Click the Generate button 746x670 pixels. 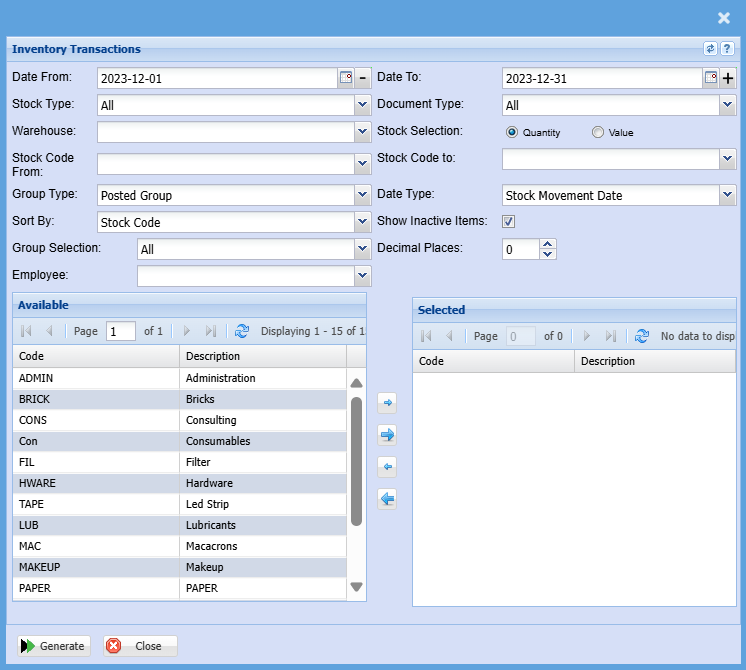coord(54,646)
